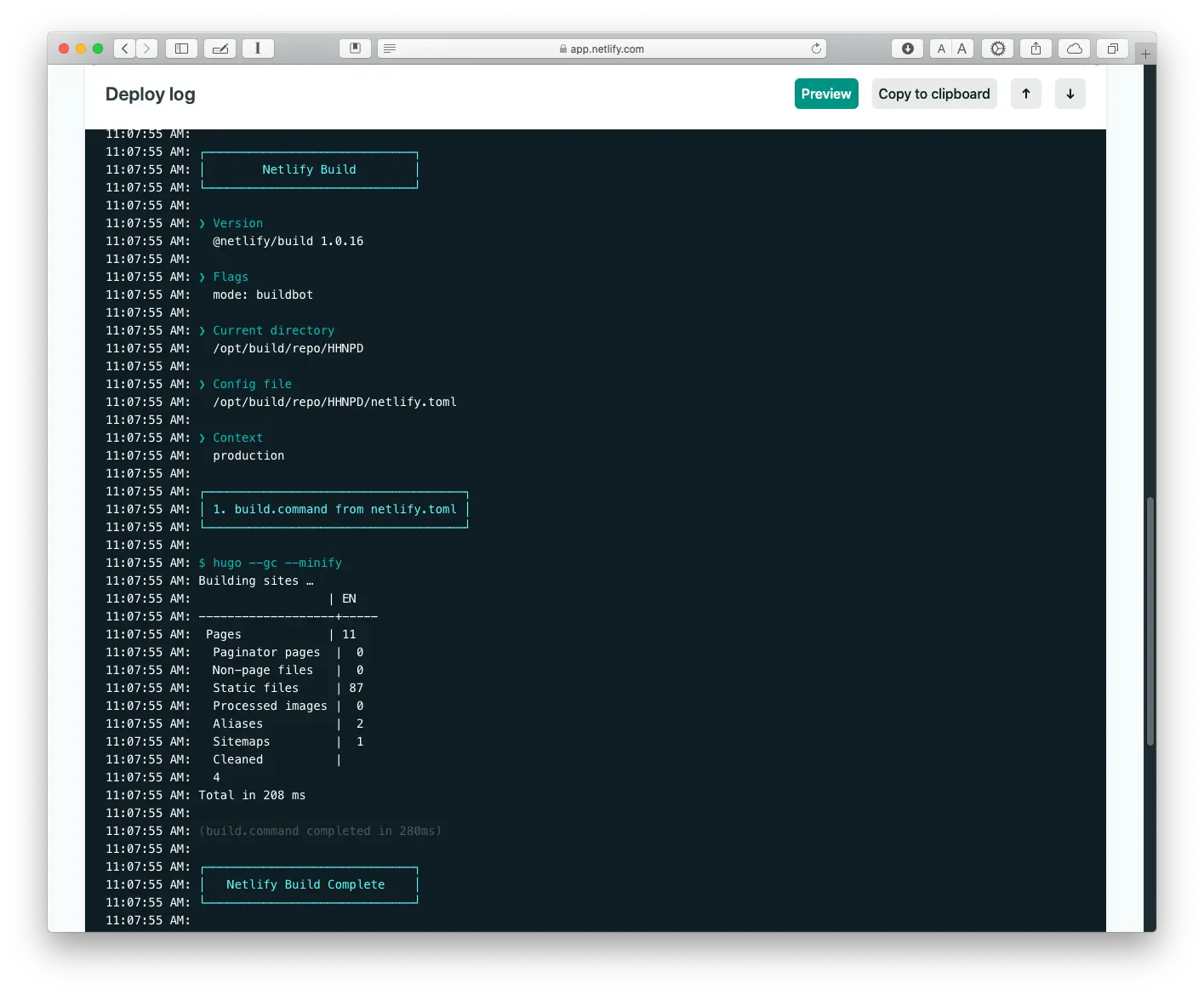The image size is (1204, 995).
Task: Open Reader view icon in address bar
Action: pyautogui.click(x=390, y=49)
